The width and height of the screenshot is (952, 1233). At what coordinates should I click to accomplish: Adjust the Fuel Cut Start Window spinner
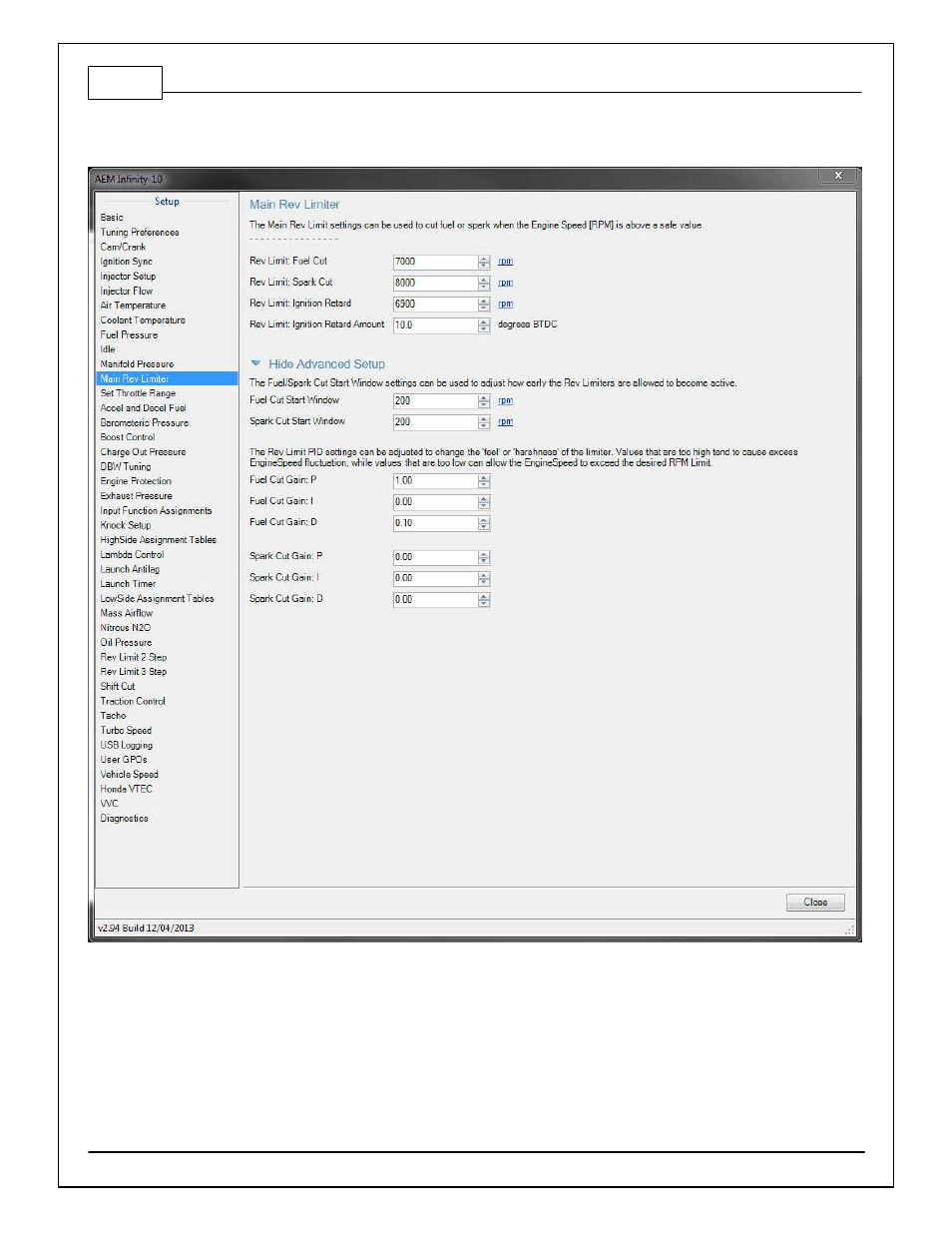[x=484, y=401]
